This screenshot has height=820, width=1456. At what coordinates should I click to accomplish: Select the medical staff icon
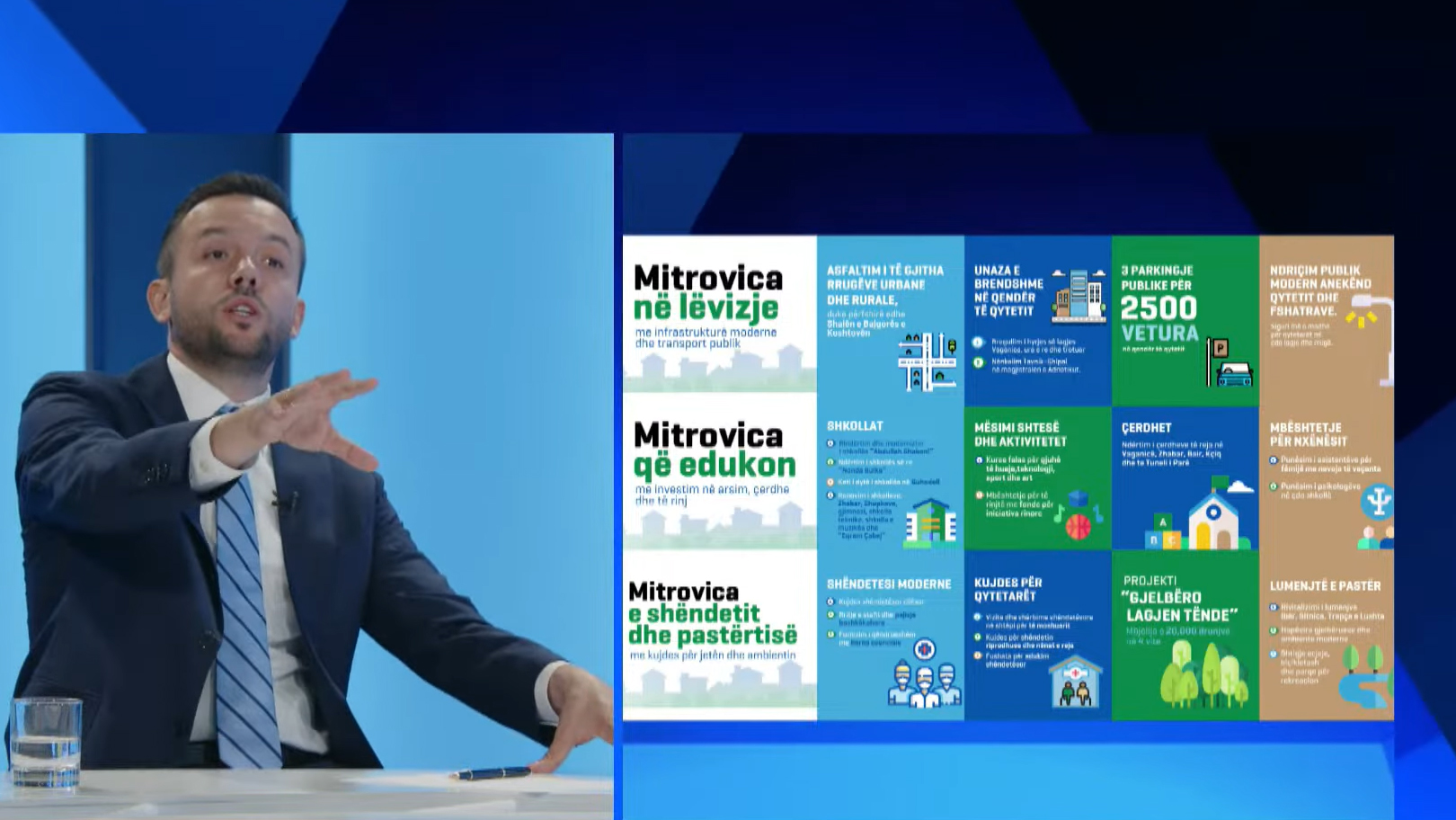924,679
